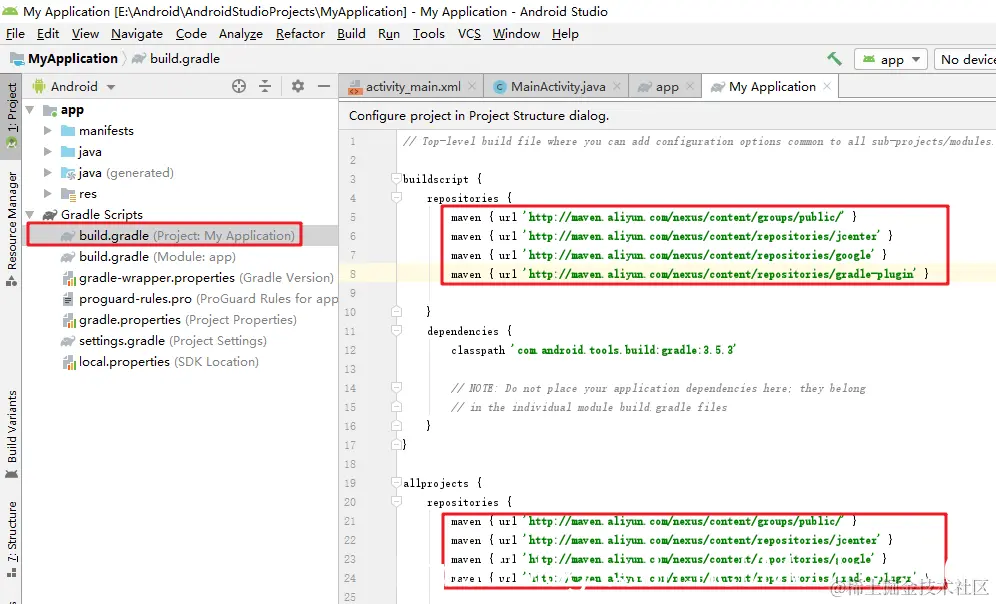The width and height of the screenshot is (996, 604).
Task: Click the locate/select opened file target icon
Action: (x=239, y=86)
